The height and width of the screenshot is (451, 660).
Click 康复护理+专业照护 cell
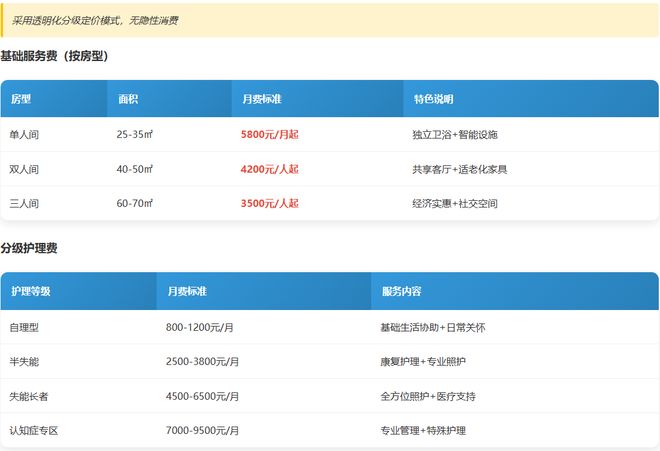[423, 362]
